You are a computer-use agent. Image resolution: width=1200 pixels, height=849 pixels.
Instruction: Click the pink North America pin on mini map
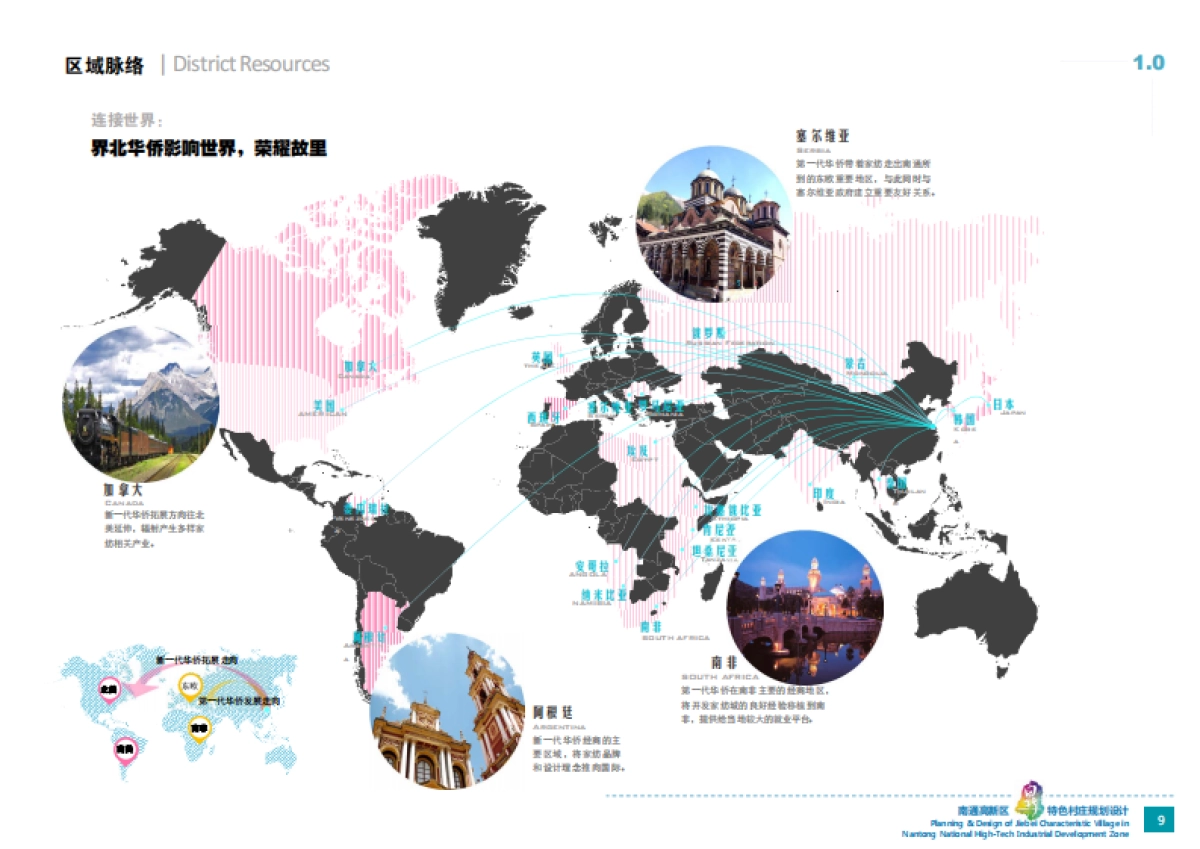109,690
